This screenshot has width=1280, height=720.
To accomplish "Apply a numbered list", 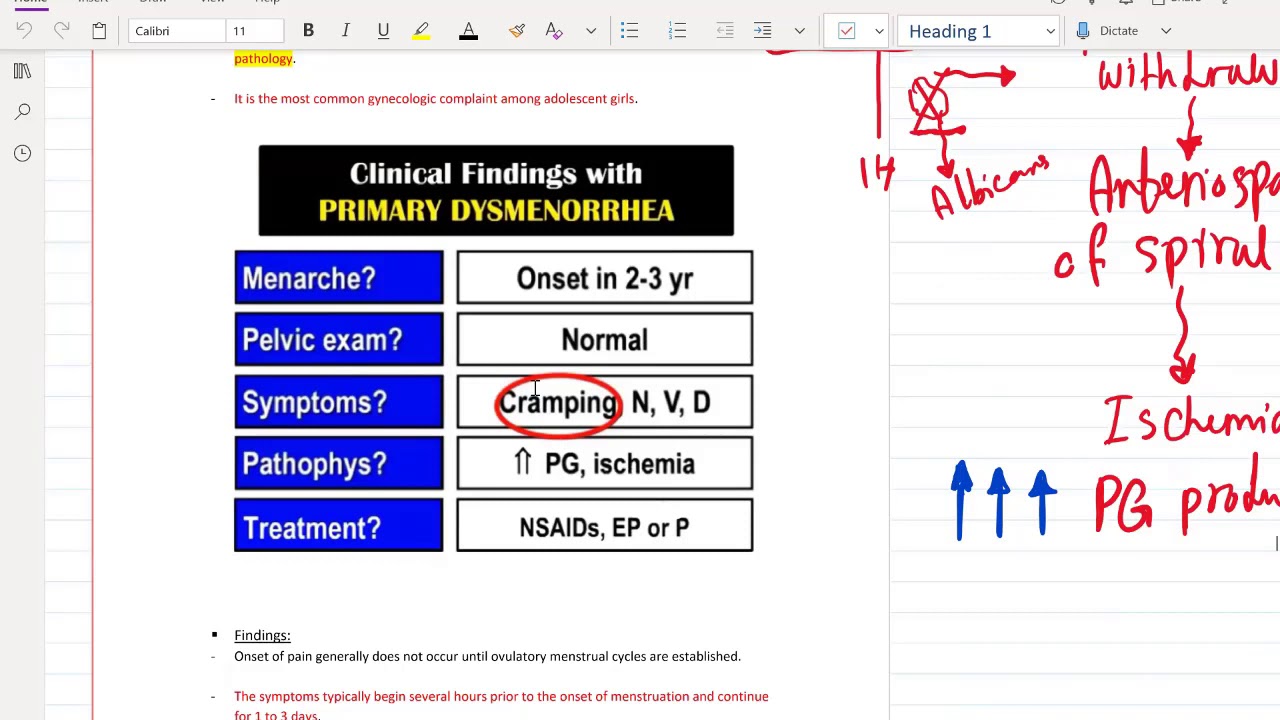I will coord(677,31).
